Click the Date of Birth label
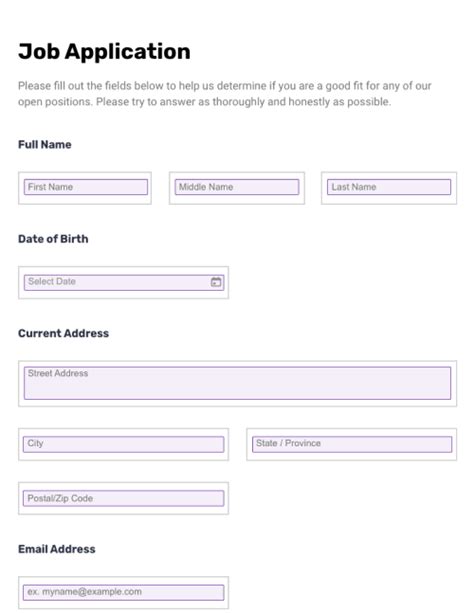Viewport: 474px width, 613px height. pos(53,239)
